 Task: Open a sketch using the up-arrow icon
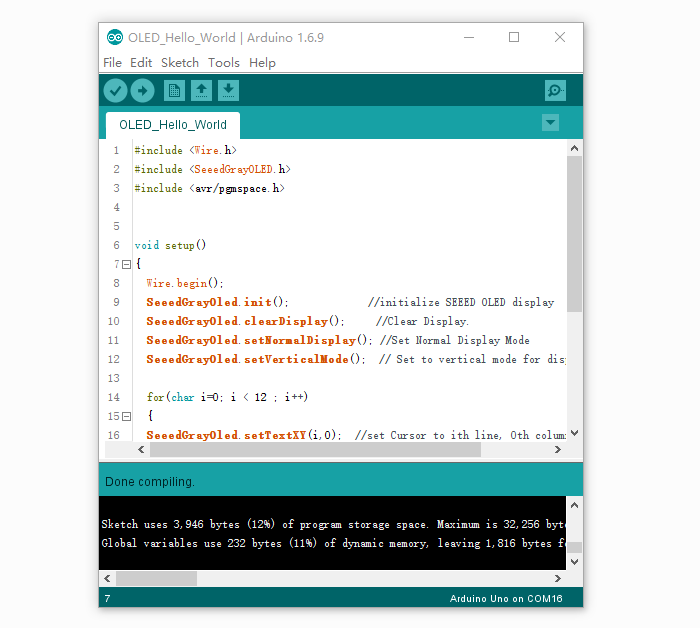201,91
